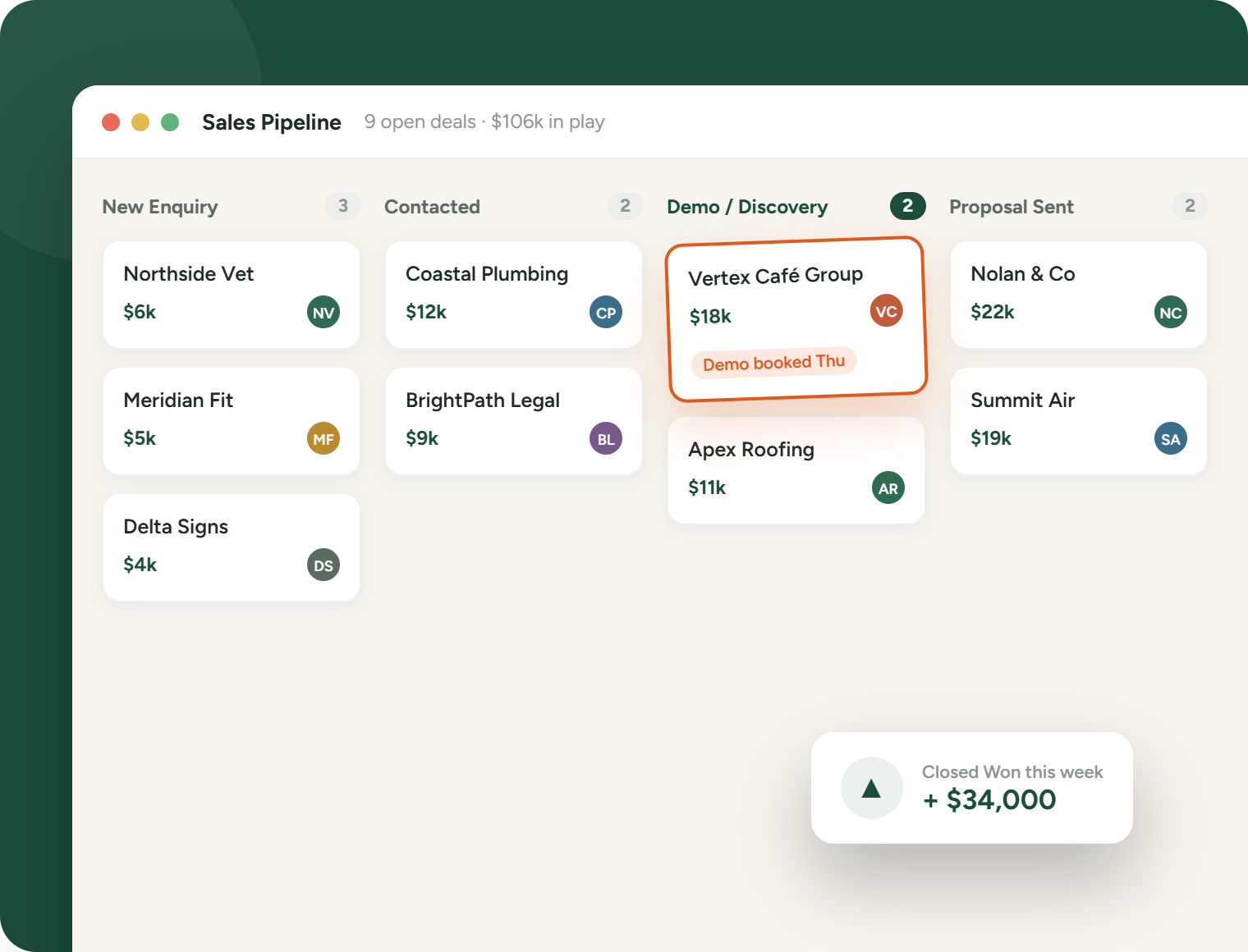Click the VC avatar on Vertex Café Group

pos(886,310)
